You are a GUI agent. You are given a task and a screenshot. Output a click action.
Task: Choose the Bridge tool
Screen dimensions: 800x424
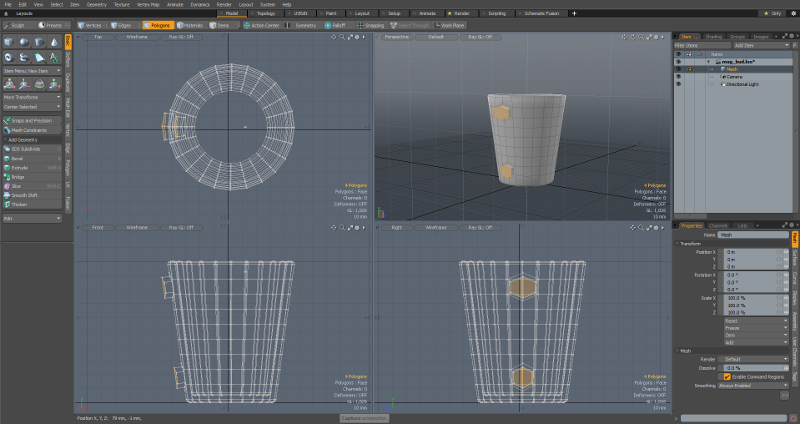pyautogui.click(x=18, y=177)
